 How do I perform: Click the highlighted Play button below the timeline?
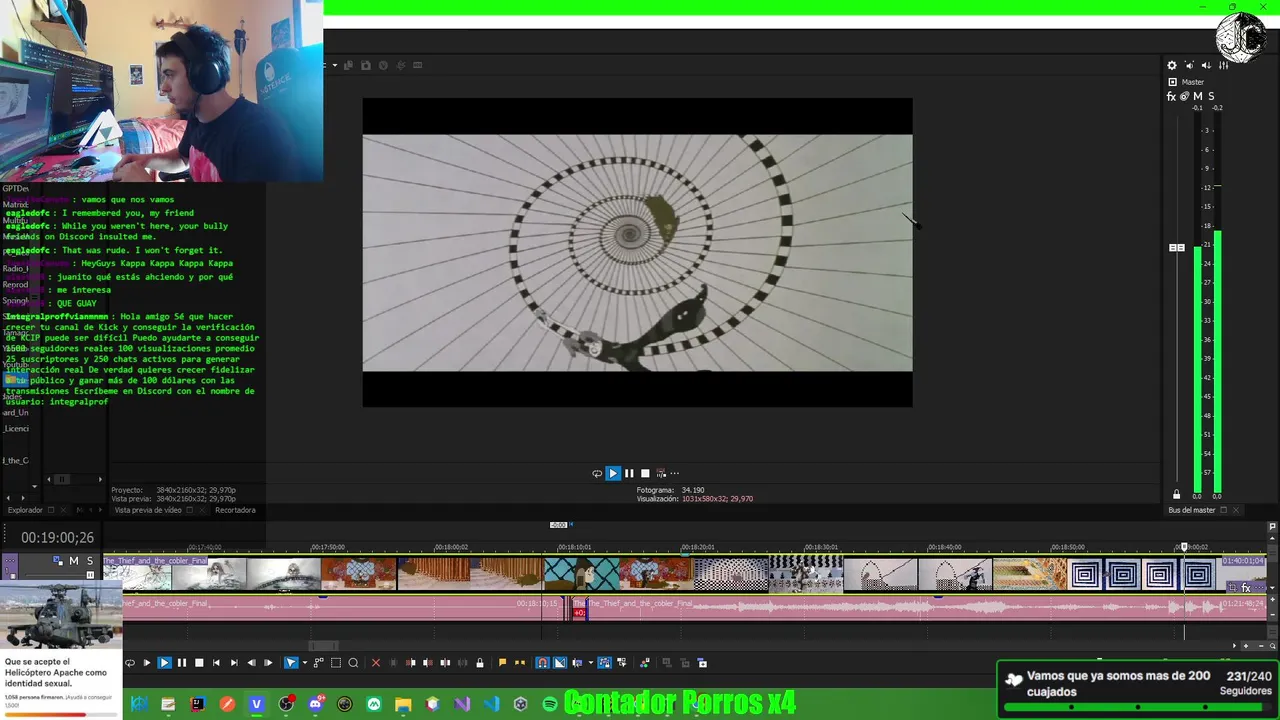click(x=164, y=662)
